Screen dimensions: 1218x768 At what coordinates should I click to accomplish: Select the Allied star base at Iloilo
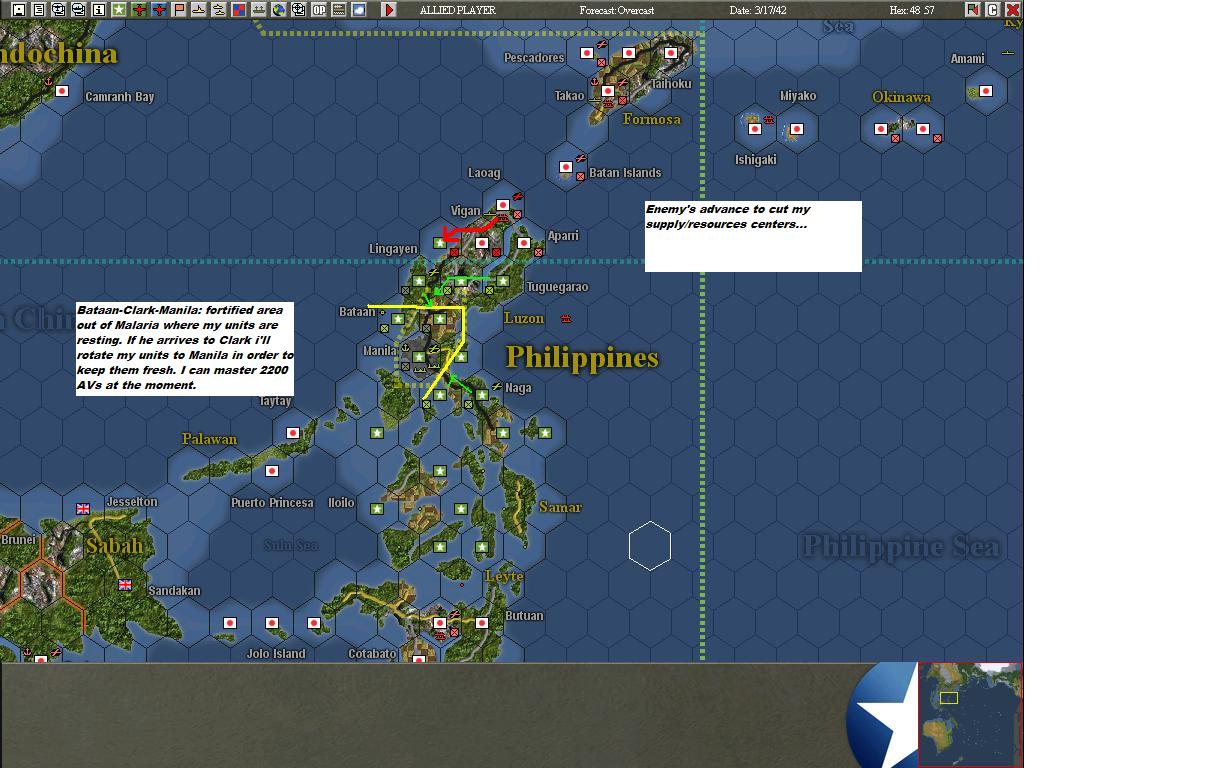[377, 509]
